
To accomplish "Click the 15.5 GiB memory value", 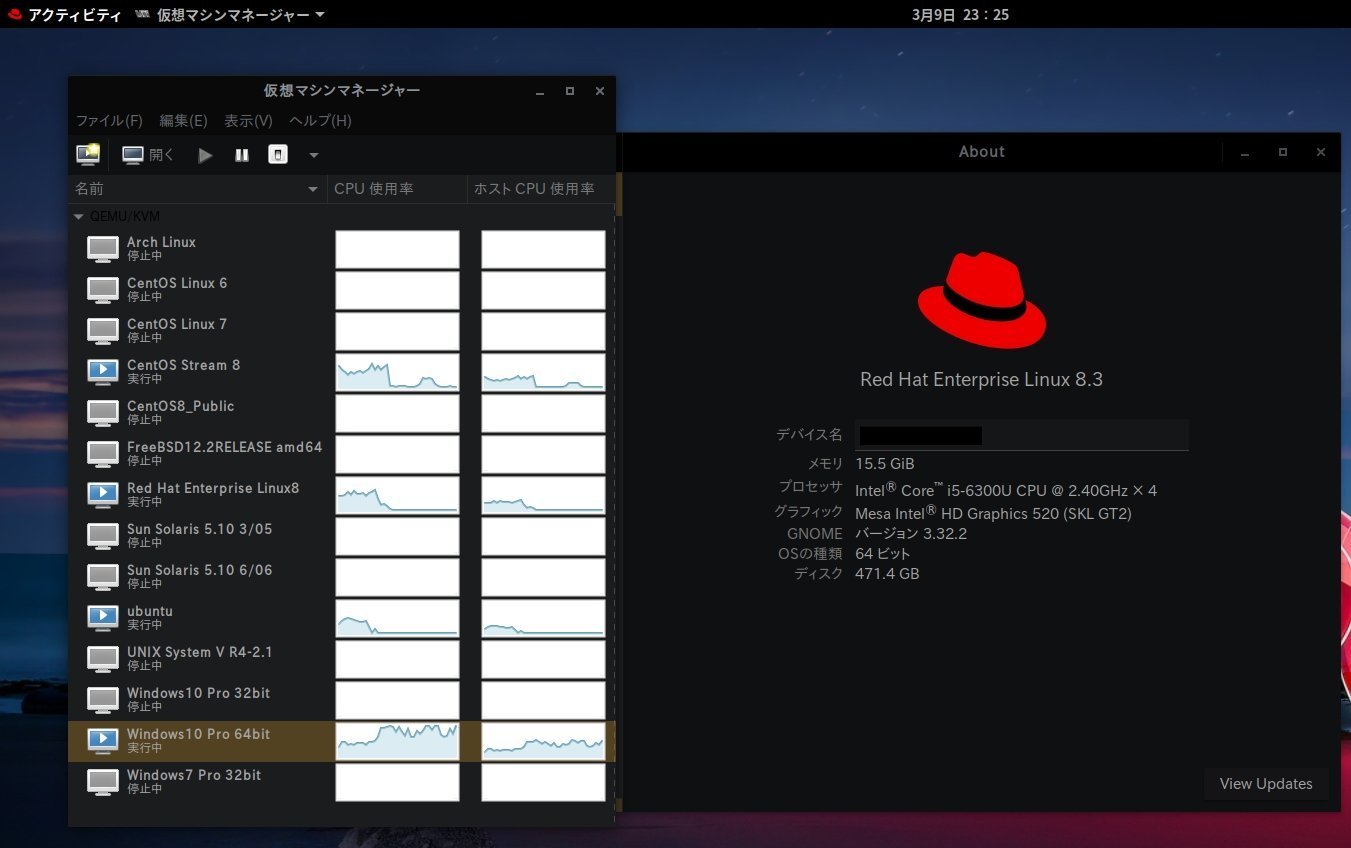I will pyautogui.click(x=885, y=464).
